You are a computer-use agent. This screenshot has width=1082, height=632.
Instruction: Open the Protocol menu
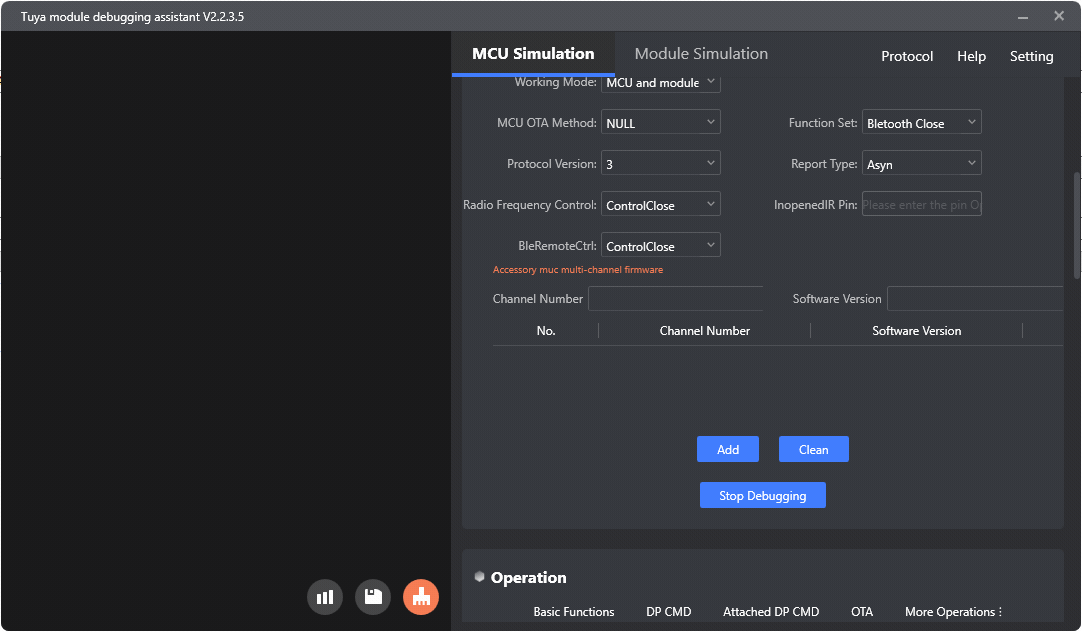coord(906,56)
